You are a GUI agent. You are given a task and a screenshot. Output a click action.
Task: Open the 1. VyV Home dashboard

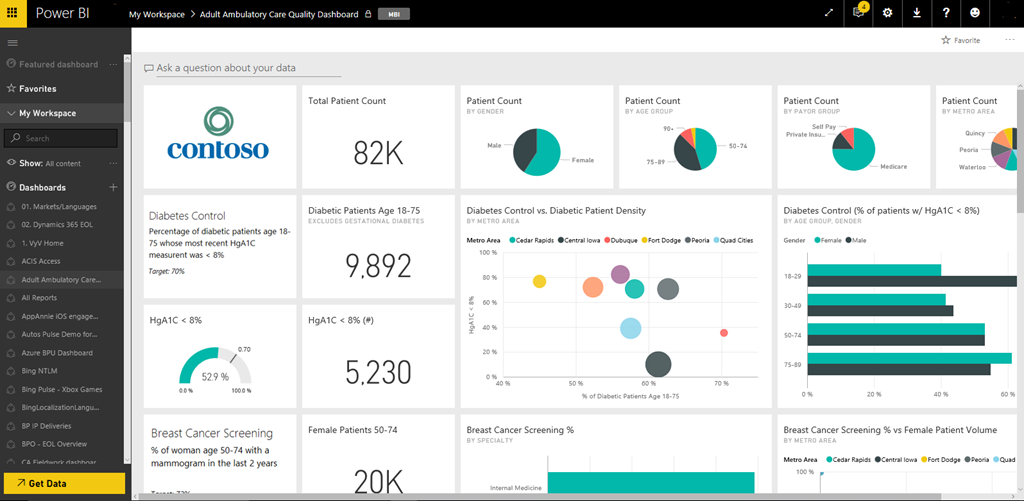(42, 243)
